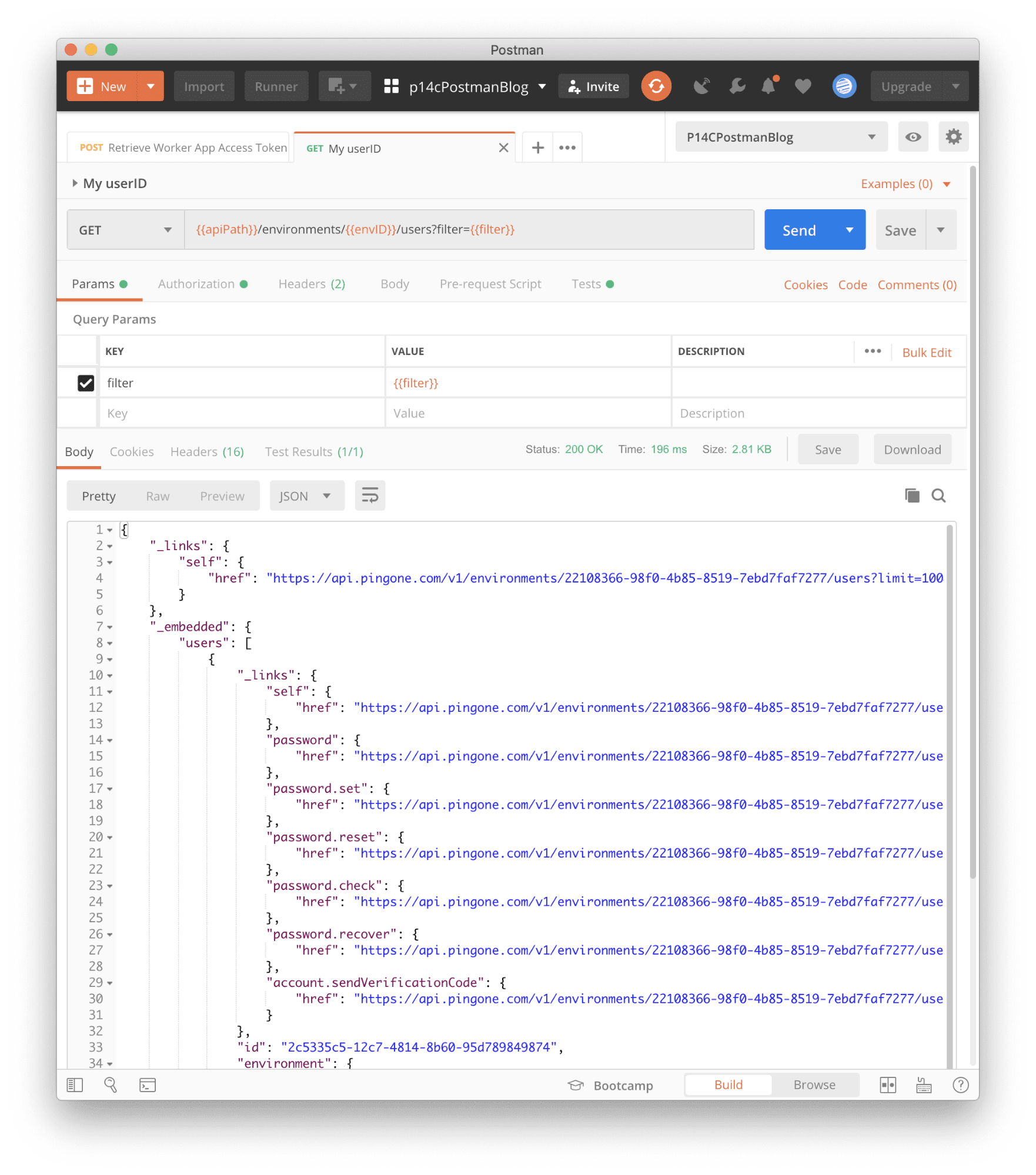Invite people to the workspace
Viewport: 1036px width, 1175px height.
point(593,86)
